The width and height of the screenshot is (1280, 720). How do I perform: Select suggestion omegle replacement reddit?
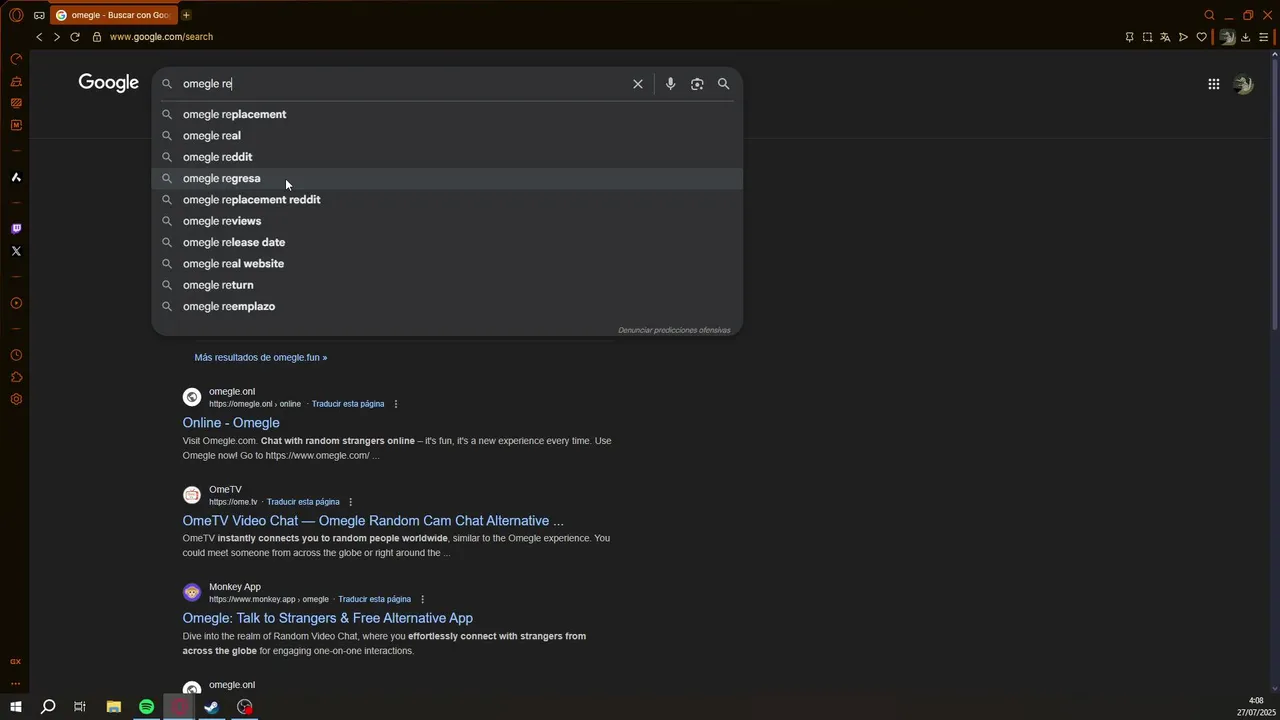(446, 200)
